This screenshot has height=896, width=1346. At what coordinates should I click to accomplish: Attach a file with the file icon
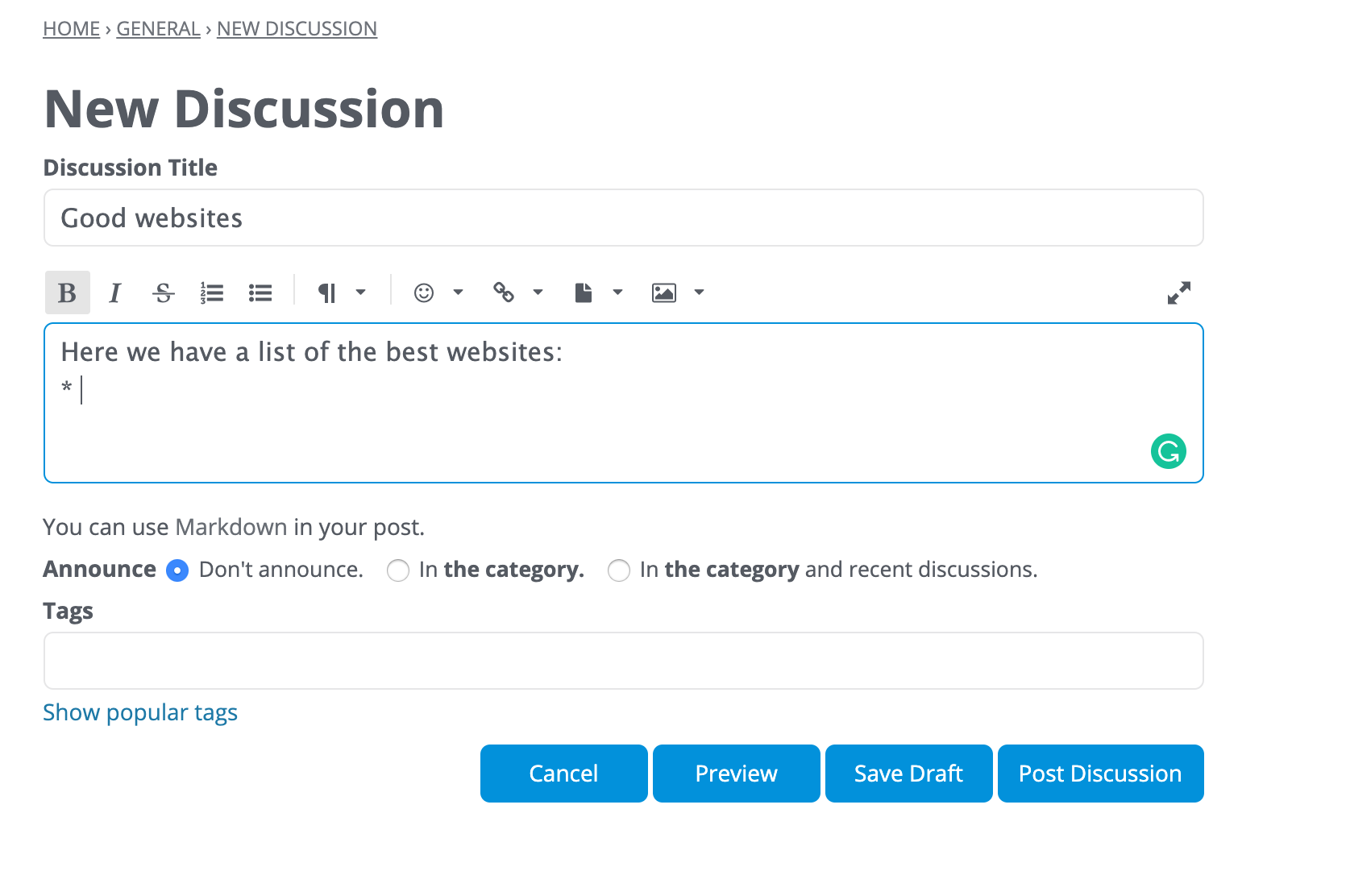coord(585,292)
